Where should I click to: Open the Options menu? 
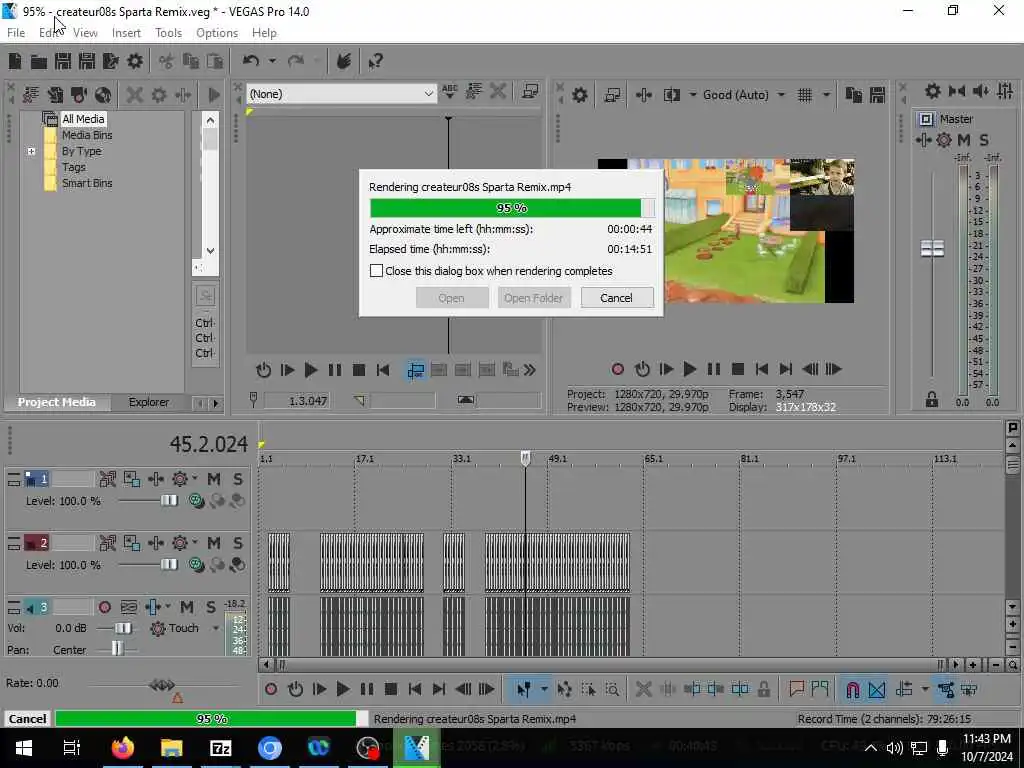click(217, 33)
